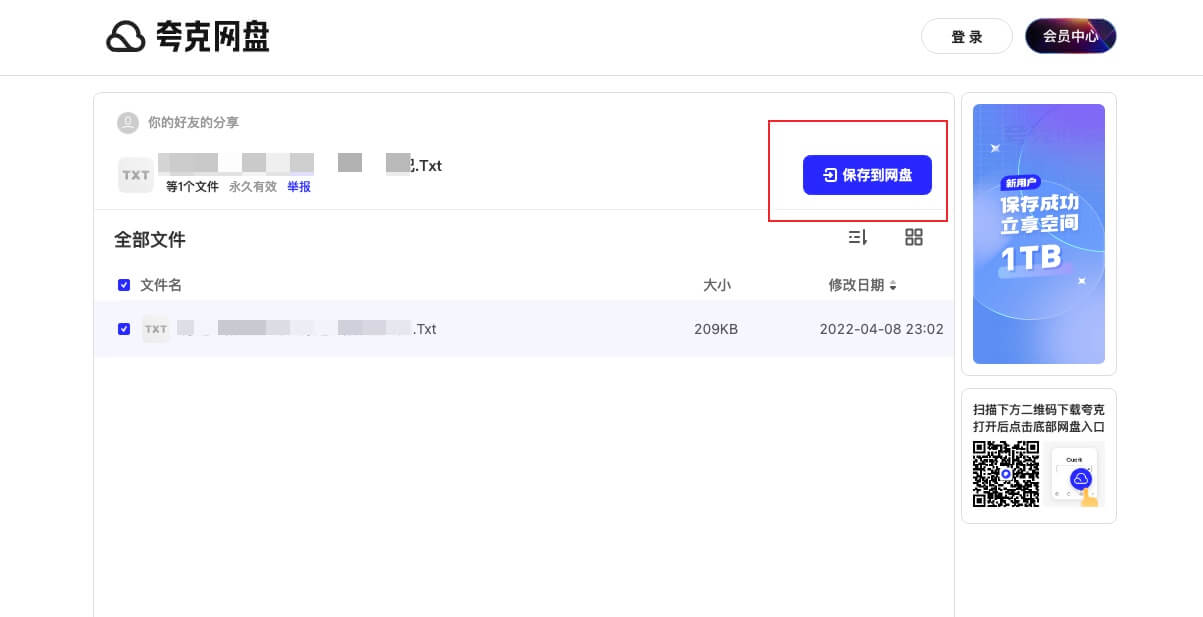
Task: Click the Quark cloud logo icon
Action: point(126,37)
